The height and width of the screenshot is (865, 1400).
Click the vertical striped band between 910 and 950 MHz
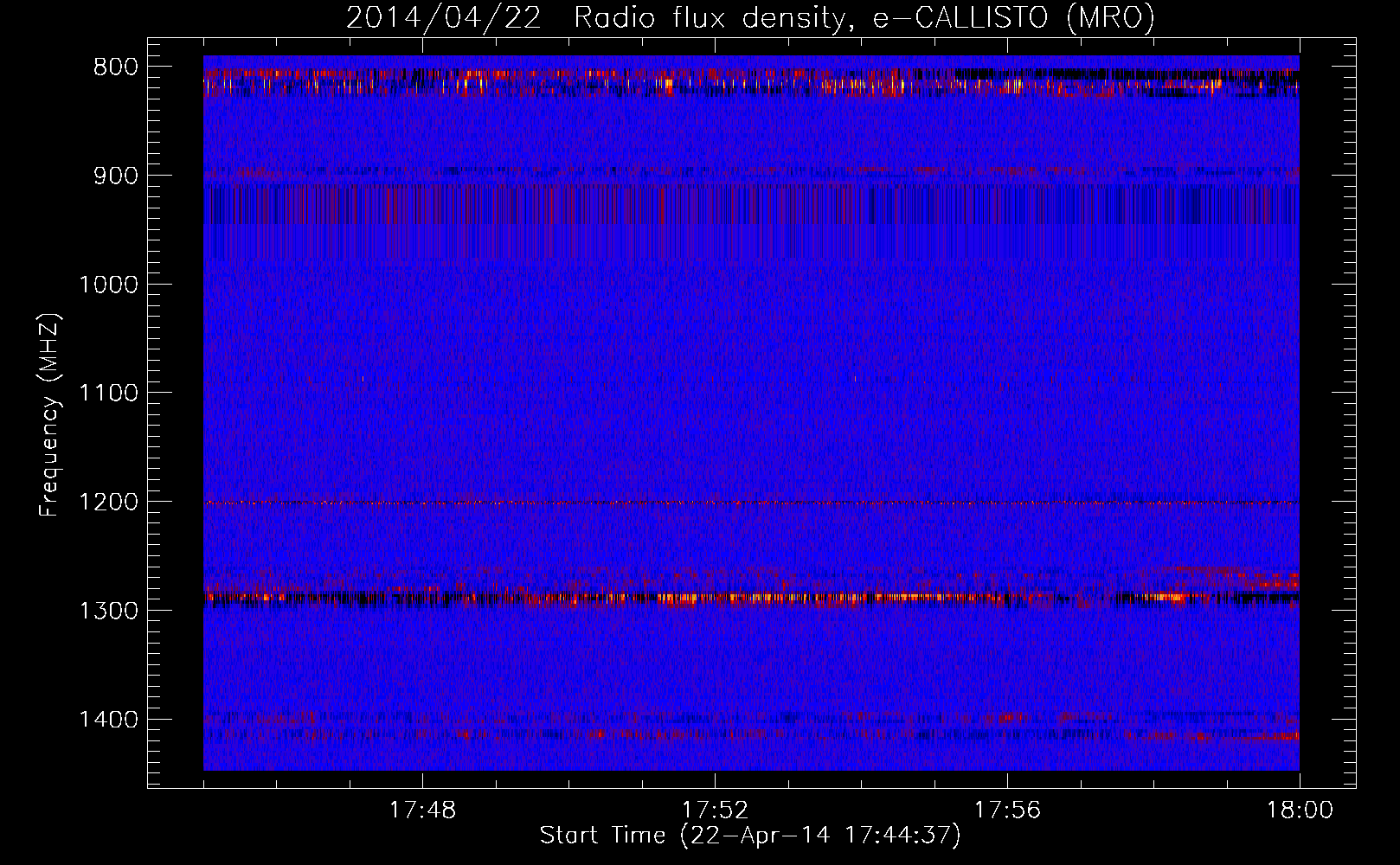[751, 205]
